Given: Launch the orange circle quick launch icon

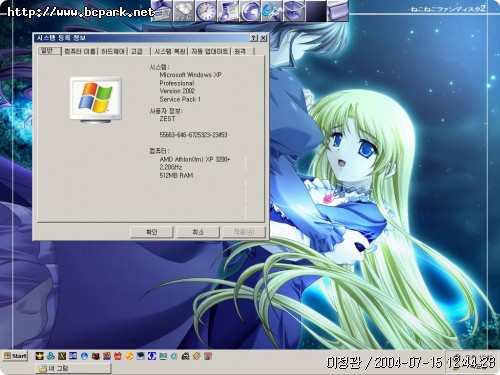Looking at the screenshot, I should click(x=129, y=356).
